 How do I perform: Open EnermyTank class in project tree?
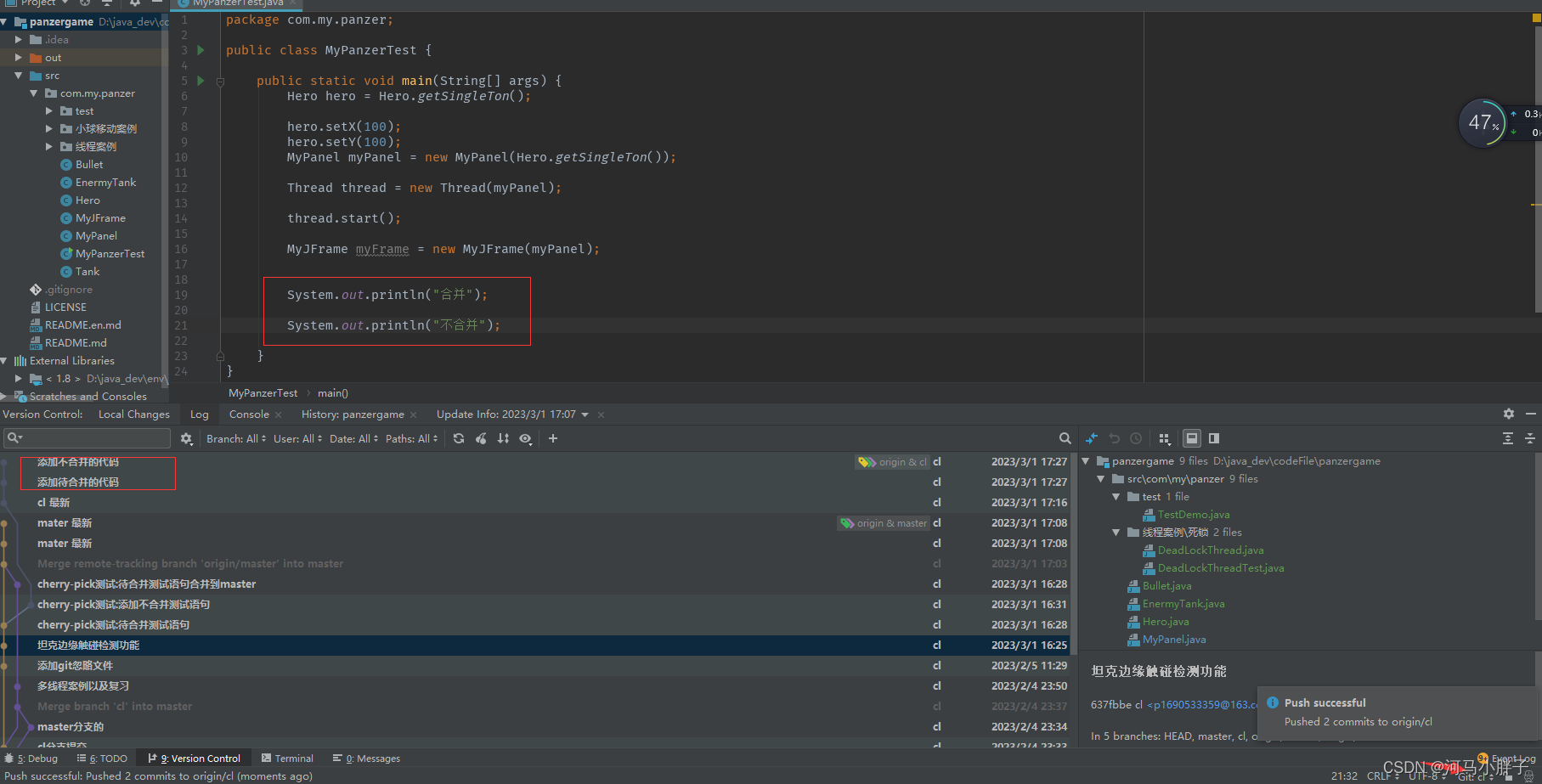[105, 183]
